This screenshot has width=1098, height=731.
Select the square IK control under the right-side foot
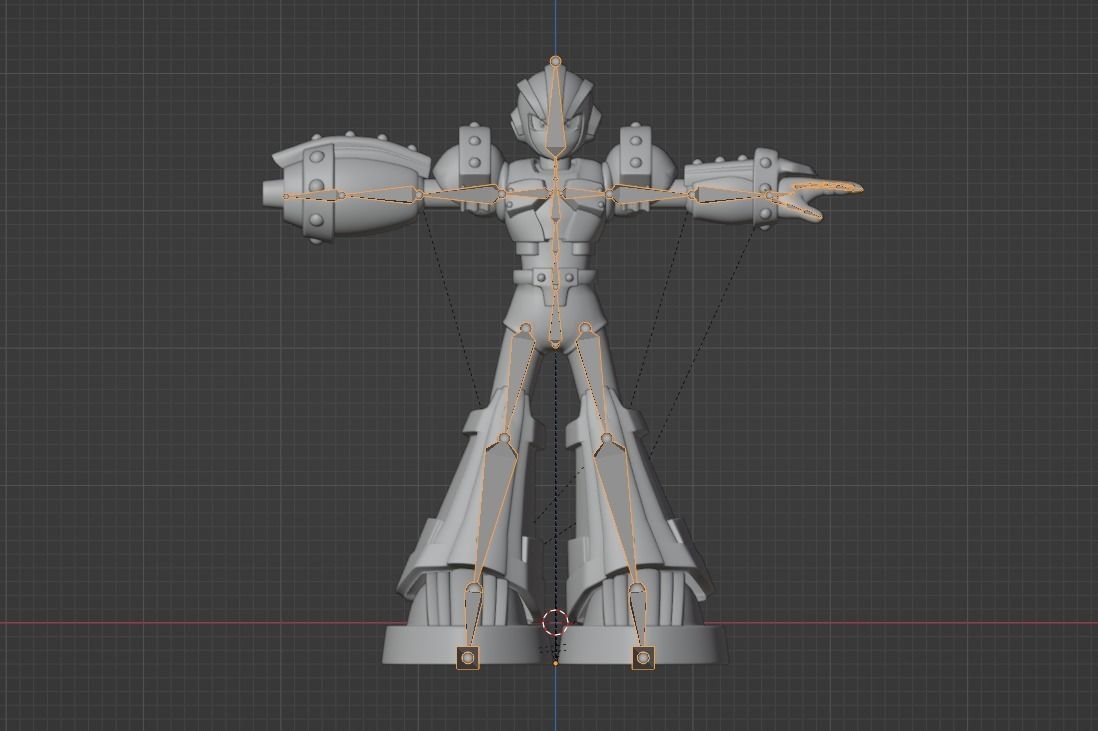644,657
